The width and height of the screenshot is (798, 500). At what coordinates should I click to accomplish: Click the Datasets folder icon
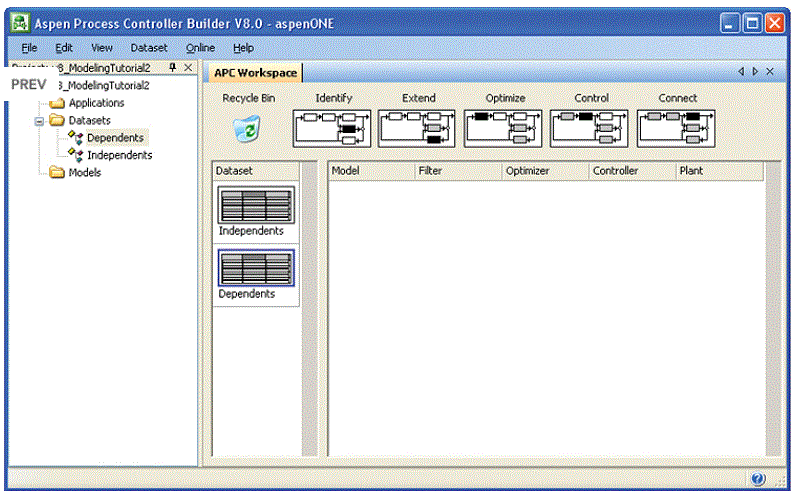pyautogui.click(x=57, y=120)
